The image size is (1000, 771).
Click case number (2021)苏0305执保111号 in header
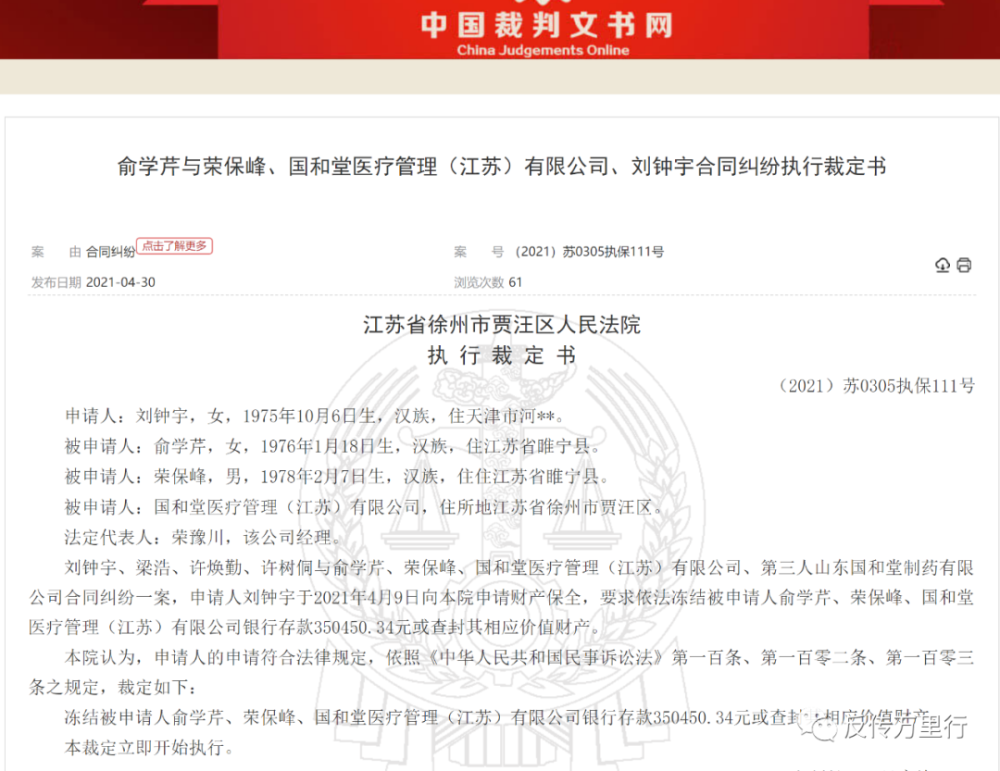(590, 252)
